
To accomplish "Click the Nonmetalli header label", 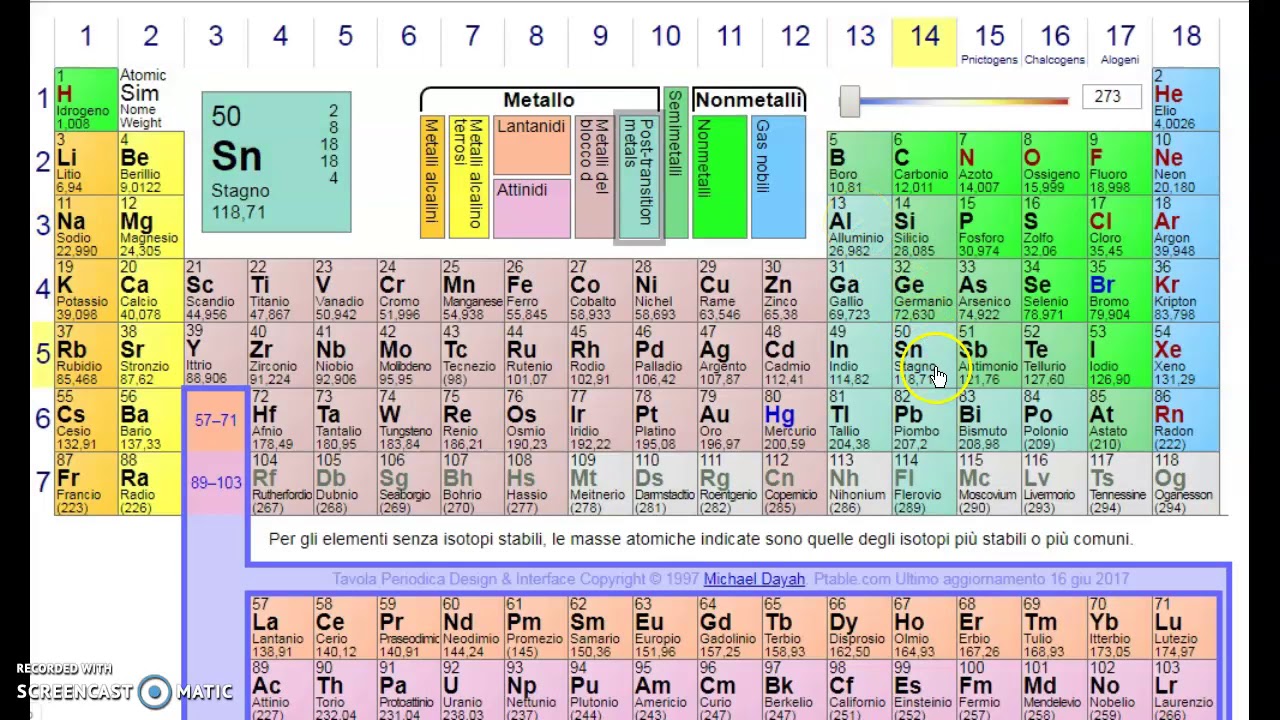I will tap(748, 100).
